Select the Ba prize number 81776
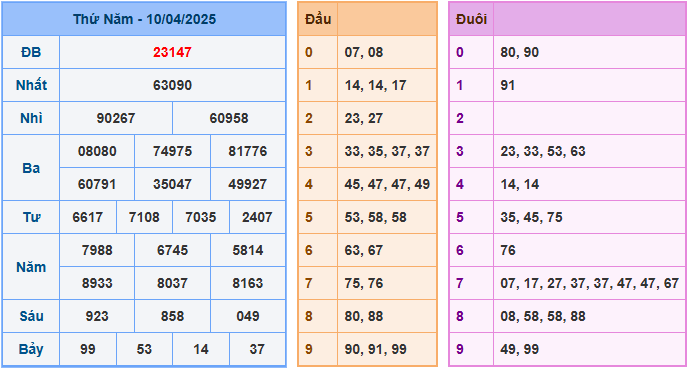689x369 pixels. click(x=247, y=151)
